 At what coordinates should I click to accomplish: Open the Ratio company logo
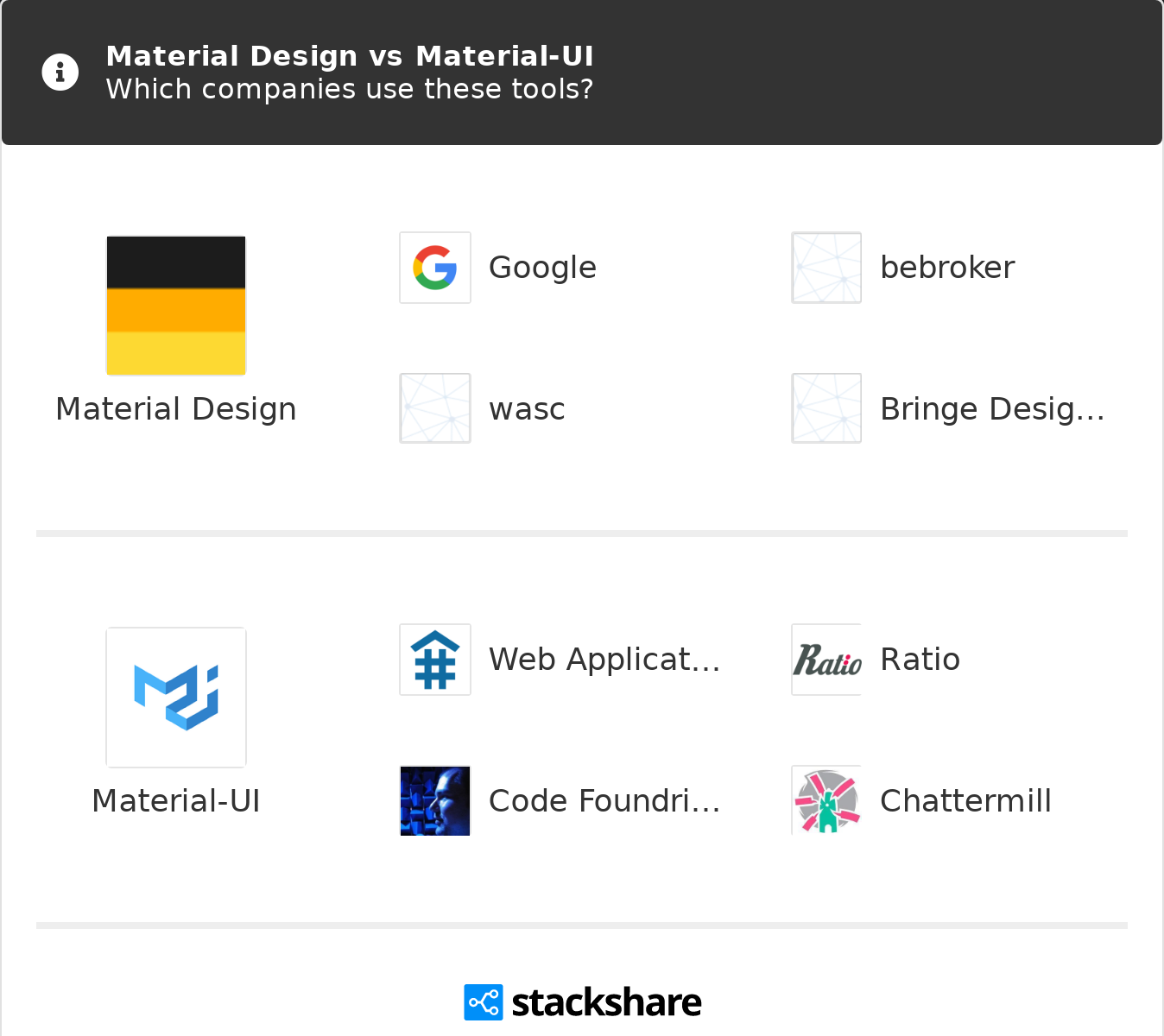826,660
